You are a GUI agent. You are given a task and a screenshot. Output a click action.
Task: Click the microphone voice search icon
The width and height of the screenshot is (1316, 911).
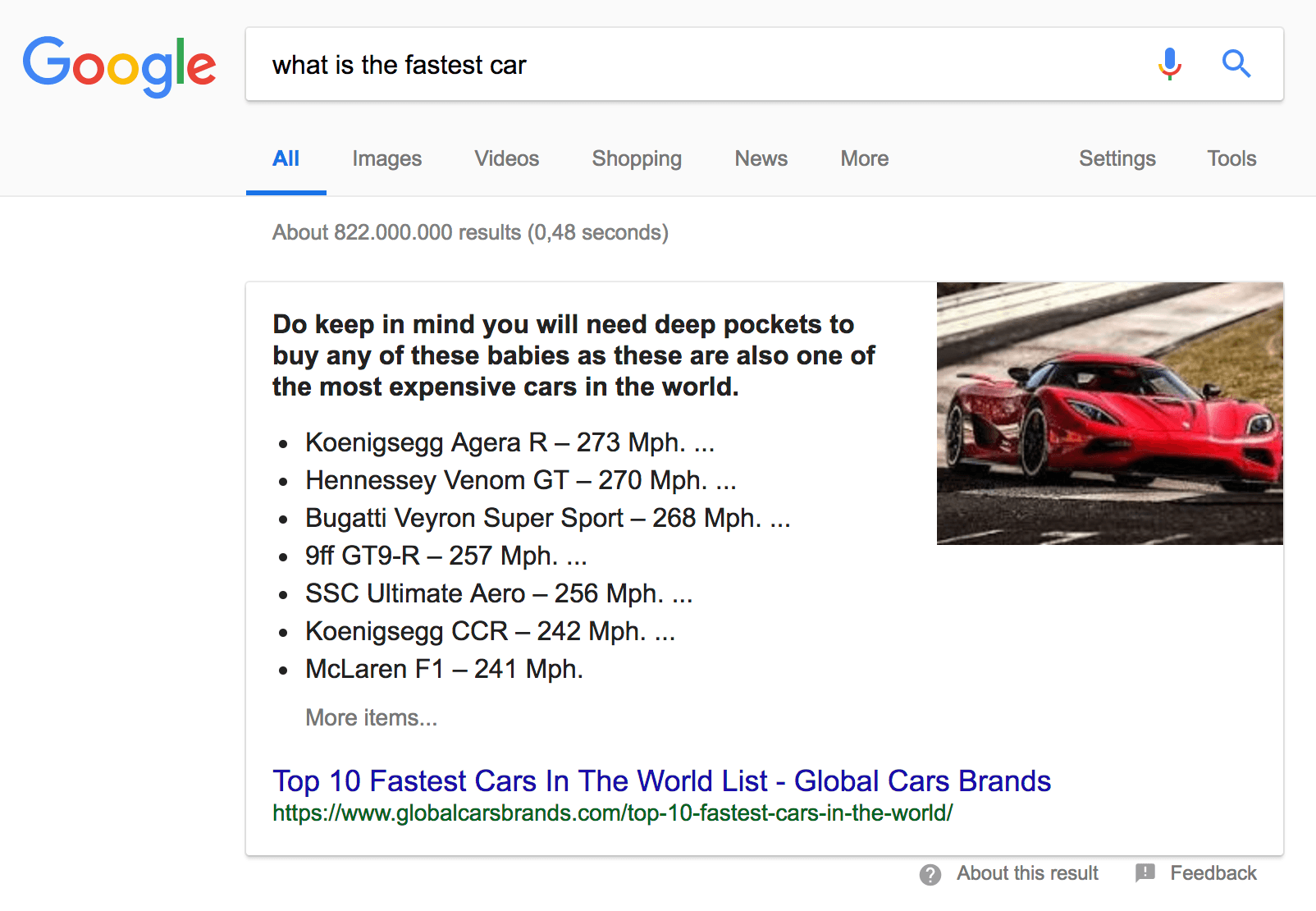click(x=1169, y=64)
